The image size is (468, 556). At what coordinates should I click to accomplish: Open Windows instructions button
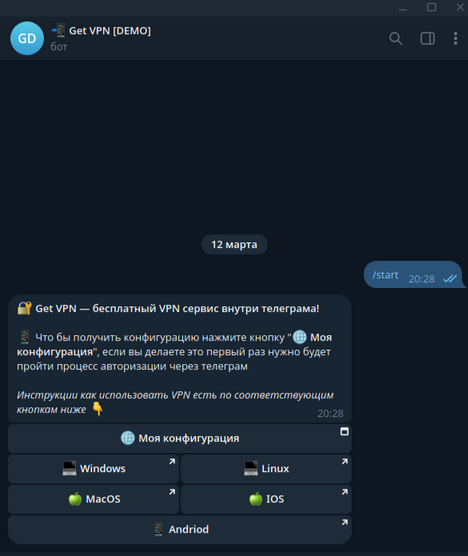[93, 469]
